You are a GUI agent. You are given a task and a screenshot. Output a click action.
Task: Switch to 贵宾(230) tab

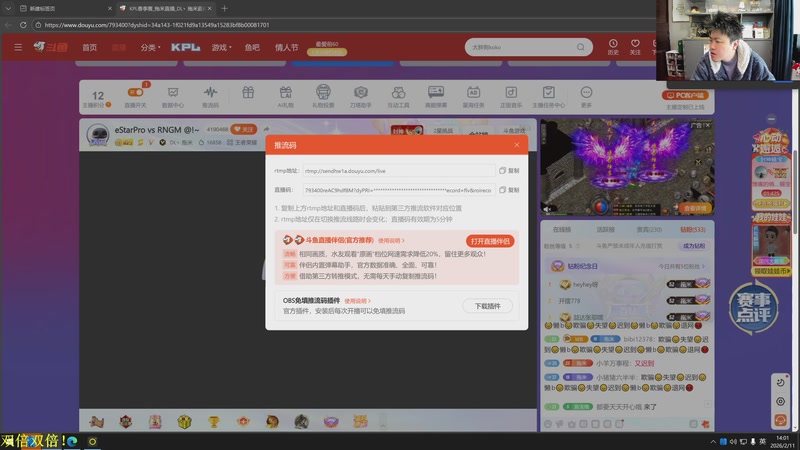tap(649, 230)
